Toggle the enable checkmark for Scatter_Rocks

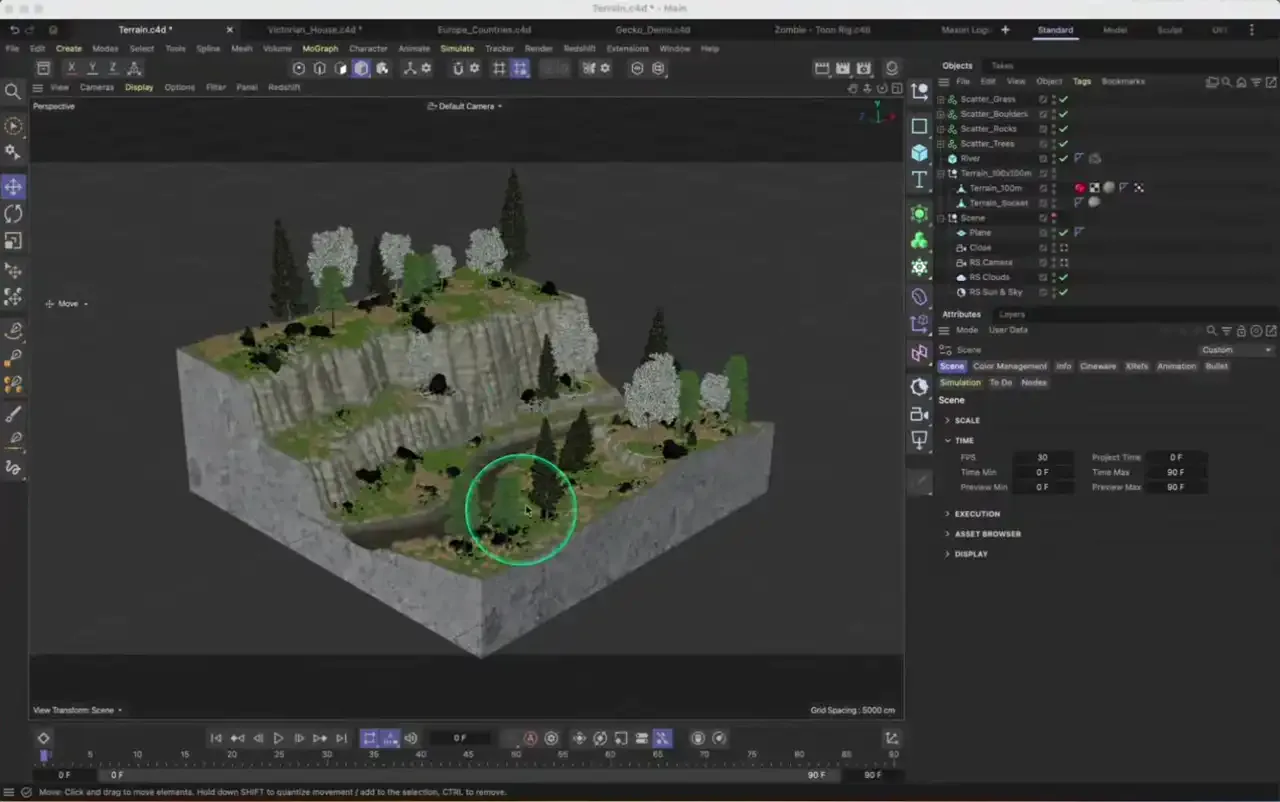point(1064,129)
